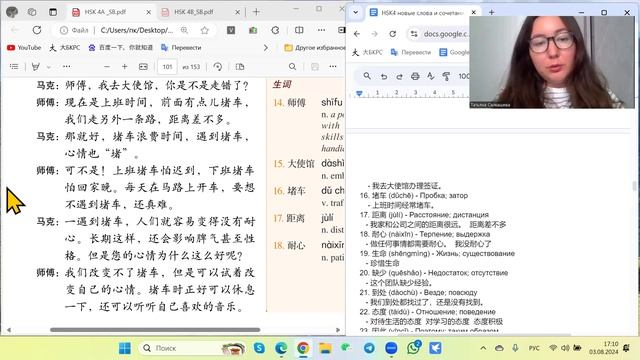Click right arrow of PDF horizontal scrollbar
This screenshot has width=640, height=360.
(338, 330)
